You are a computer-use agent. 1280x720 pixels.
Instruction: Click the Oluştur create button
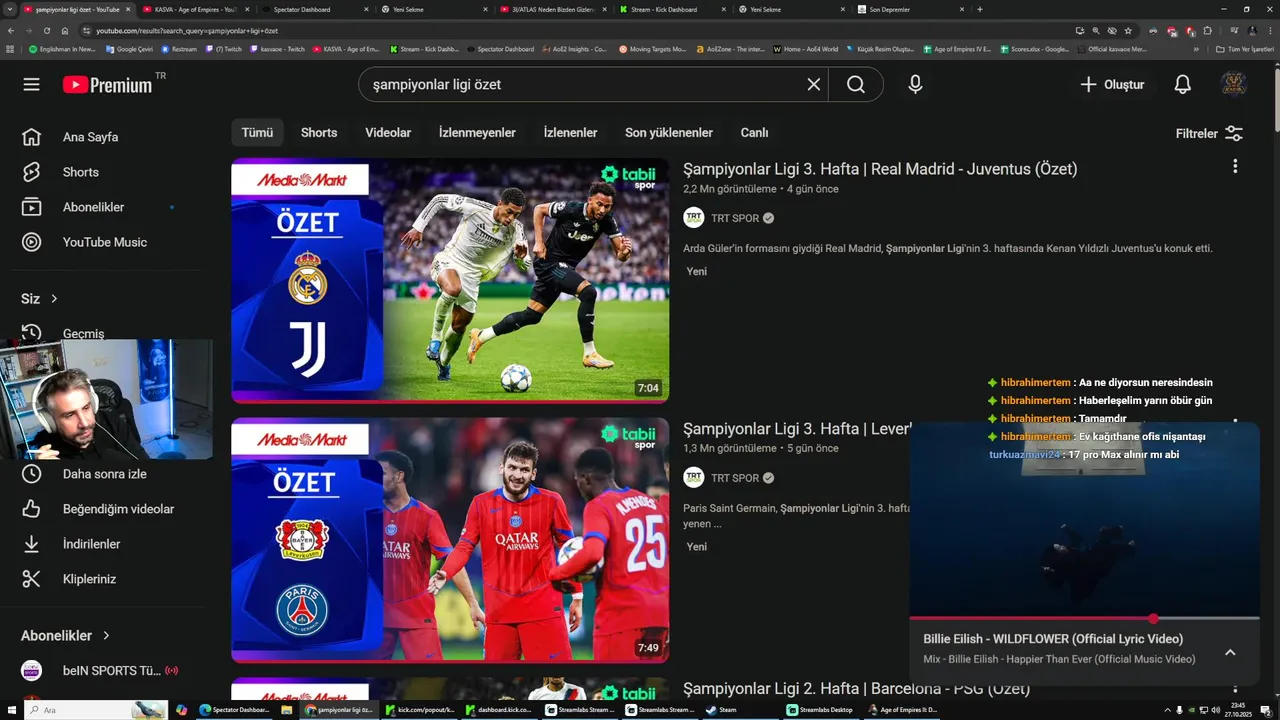1111,85
